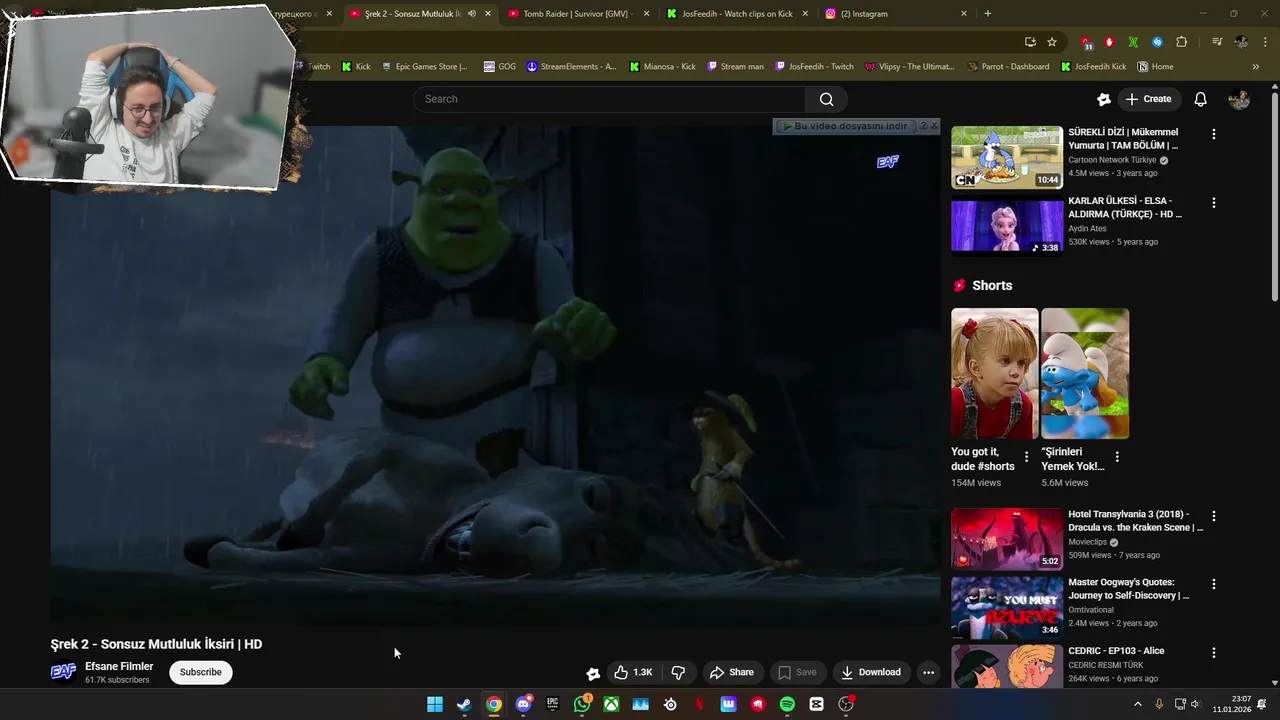
Task: Open 'You got it, dude' short thumbnail
Action: [x=994, y=373]
